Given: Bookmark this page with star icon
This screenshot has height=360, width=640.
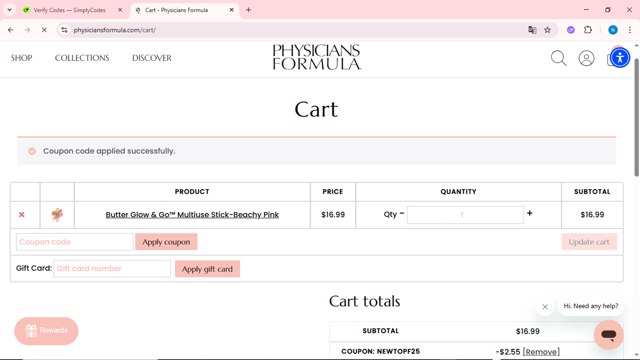Looking at the screenshot, I should click(x=547, y=30).
